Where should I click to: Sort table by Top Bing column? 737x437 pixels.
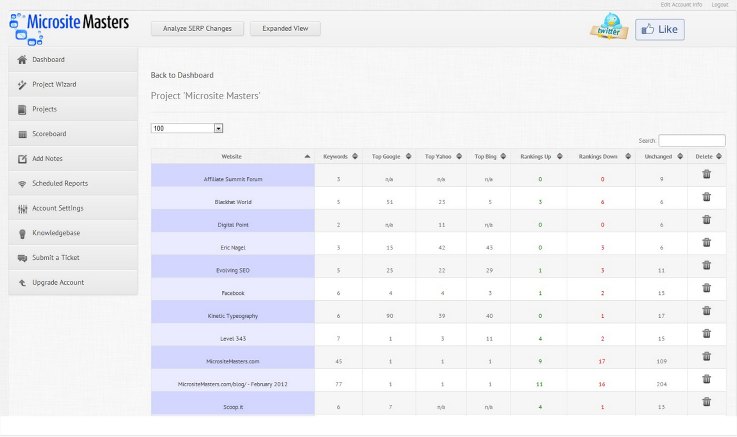488,156
